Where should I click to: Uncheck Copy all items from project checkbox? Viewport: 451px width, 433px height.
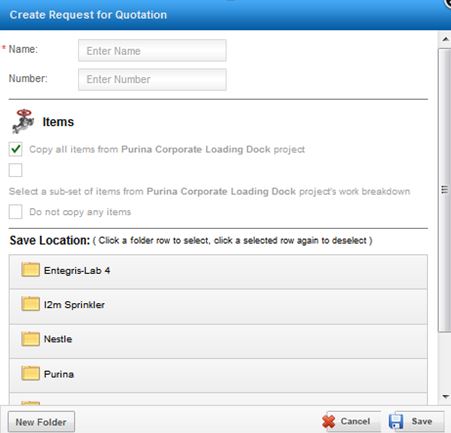pos(15,149)
